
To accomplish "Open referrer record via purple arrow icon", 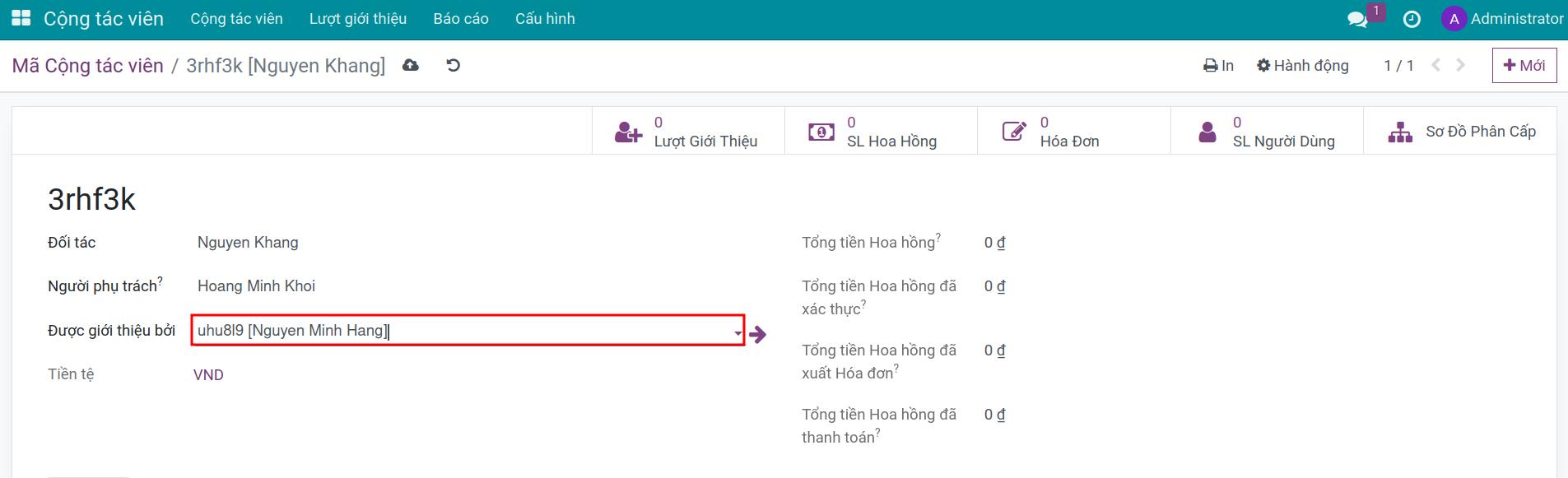I will pyautogui.click(x=758, y=334).
